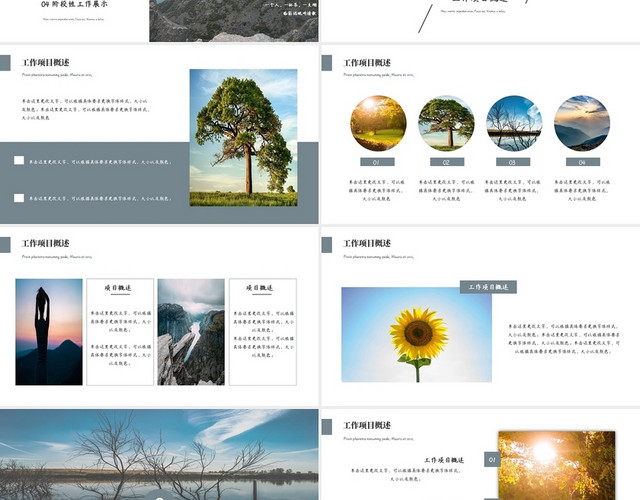Click 工作项目概述 title on the silhouette slide

tap(45, 243)
